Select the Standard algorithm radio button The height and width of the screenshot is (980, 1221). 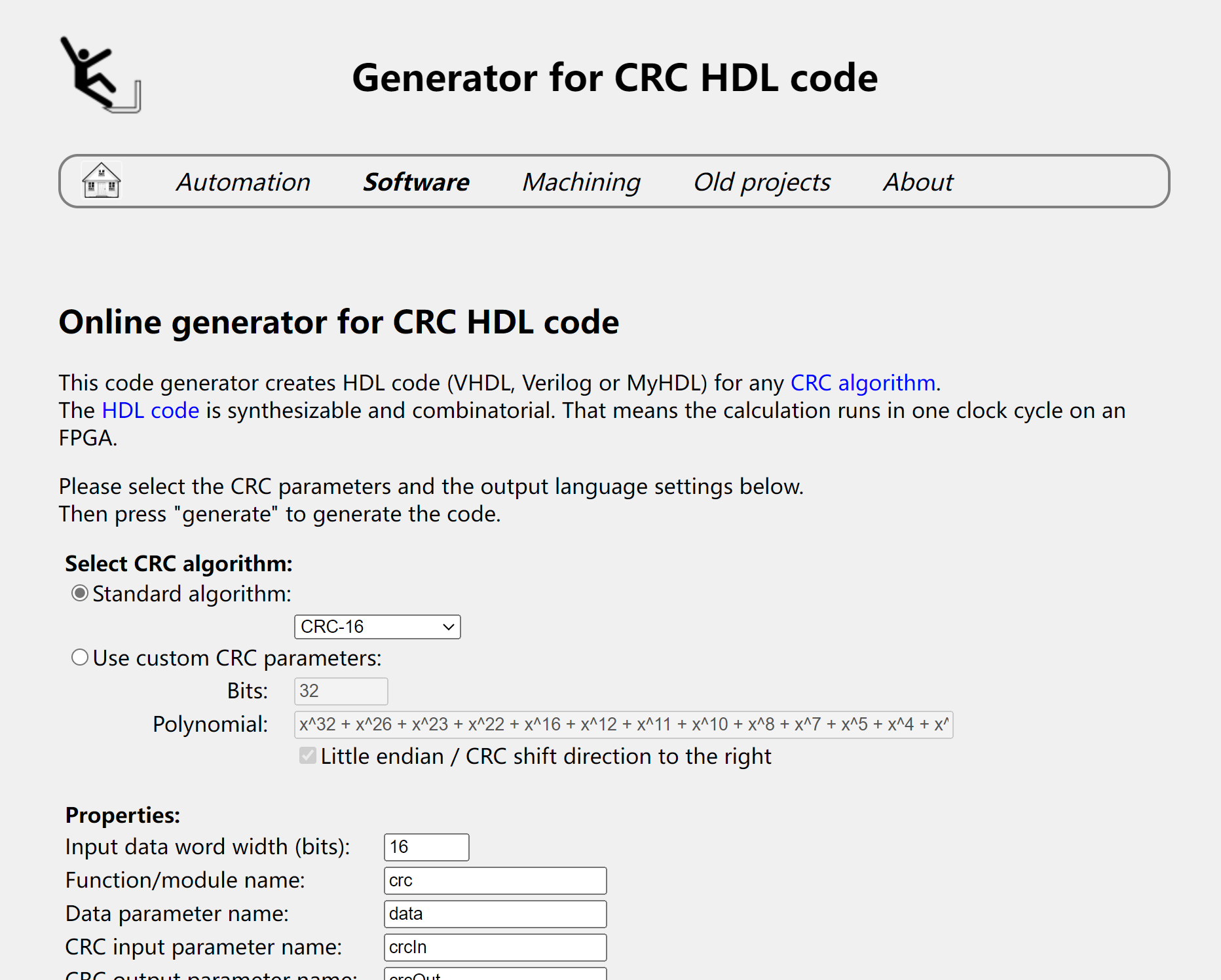[80, 594]
